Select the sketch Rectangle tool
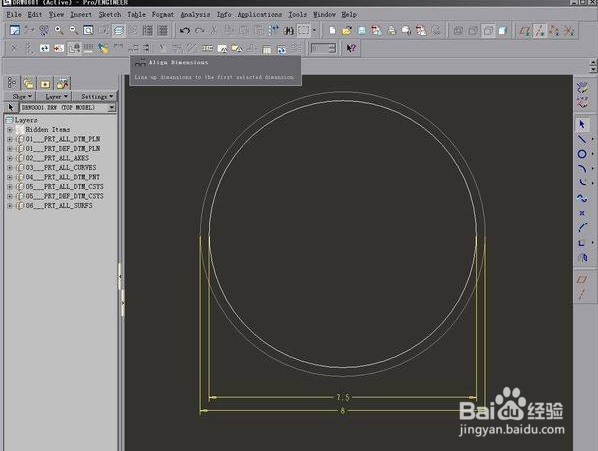This screenshot has height=451, width=598. (x=582, y=243)
